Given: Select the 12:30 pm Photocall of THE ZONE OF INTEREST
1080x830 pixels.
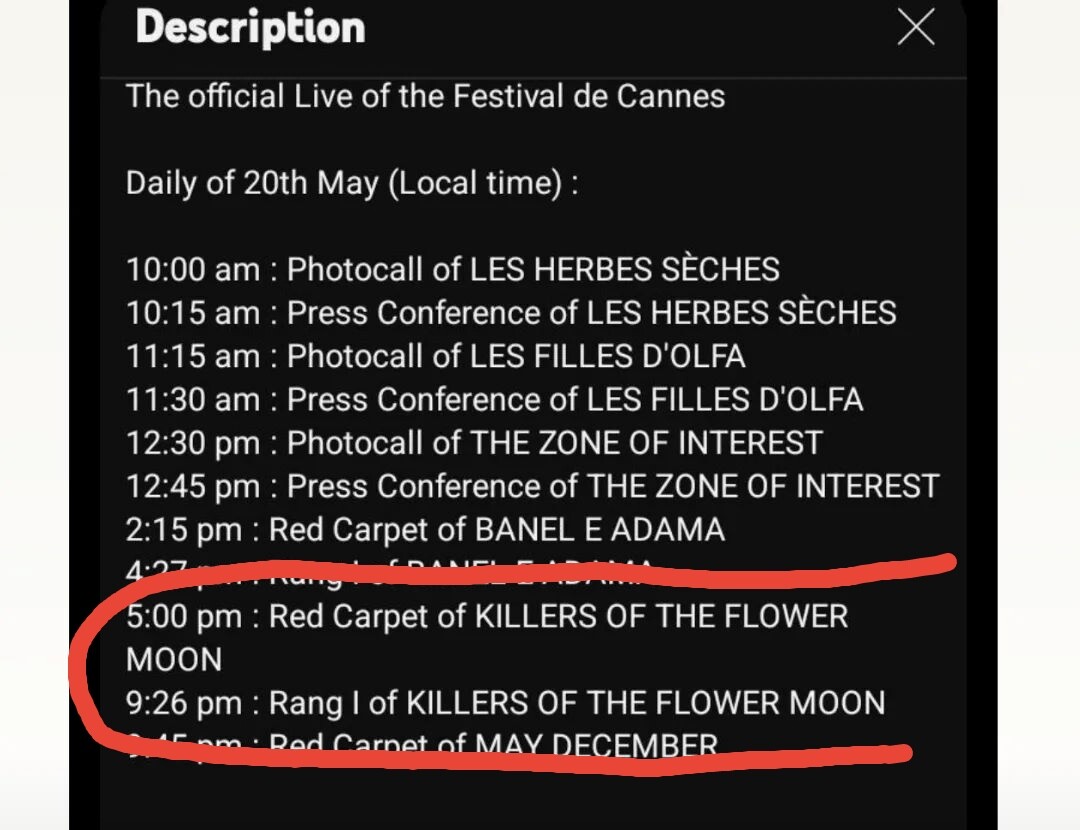Looking at the screenshot, I should click(x=474, y=443).
